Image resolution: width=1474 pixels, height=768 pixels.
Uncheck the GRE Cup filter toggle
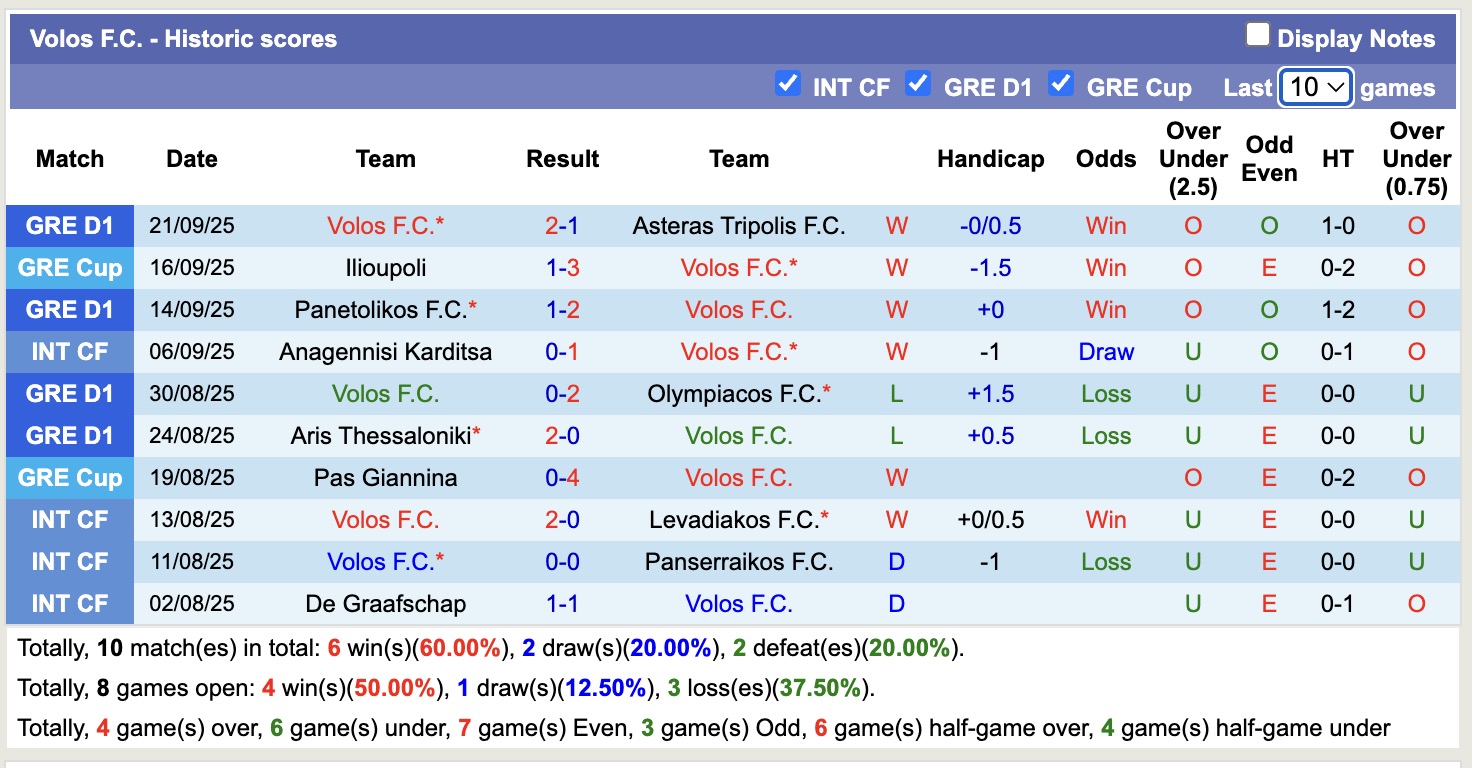[x=1061, y=85]
